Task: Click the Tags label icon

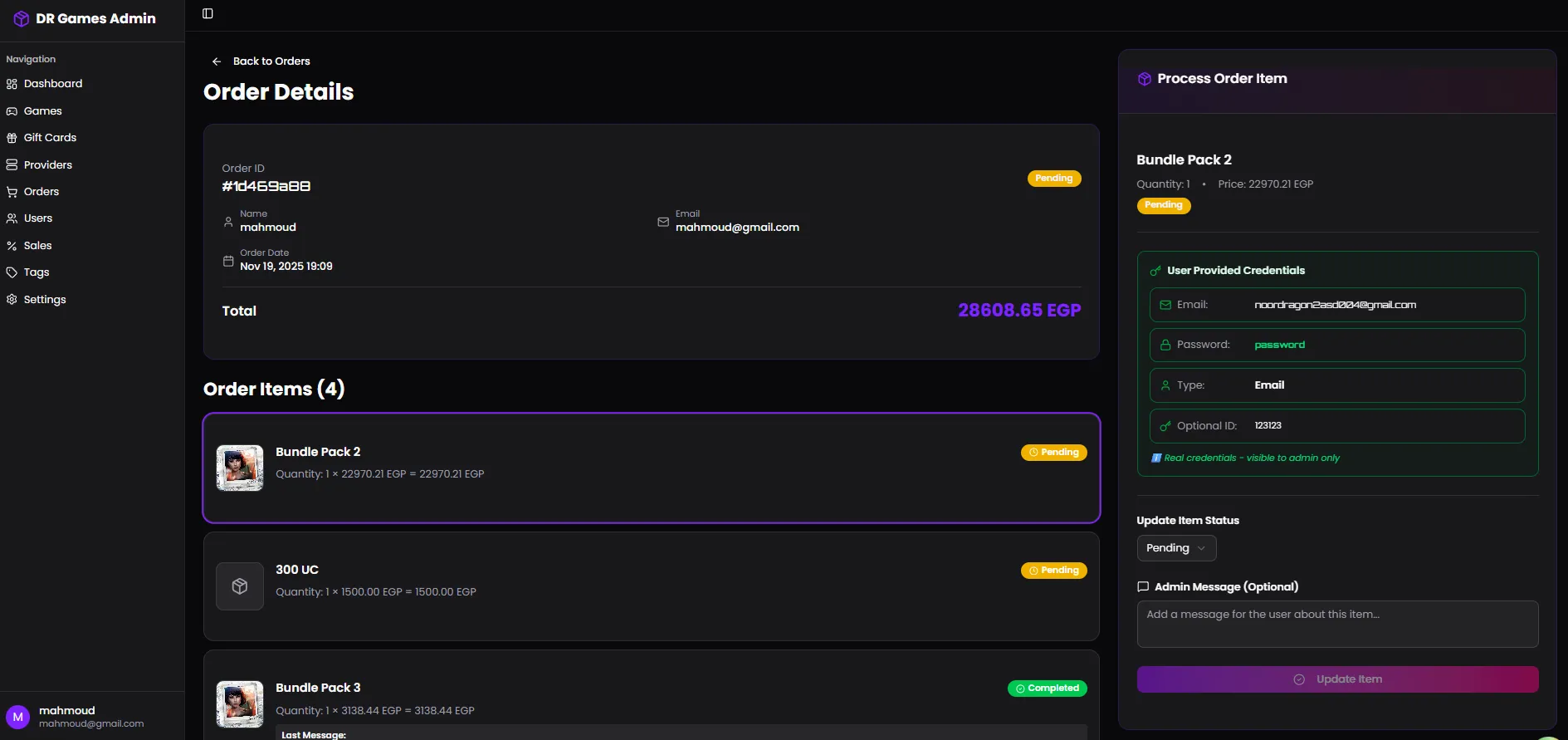Action: [12, 272]
